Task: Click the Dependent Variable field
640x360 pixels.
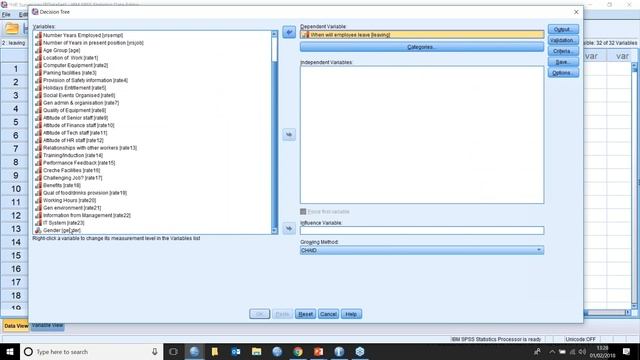Action: 422,35
